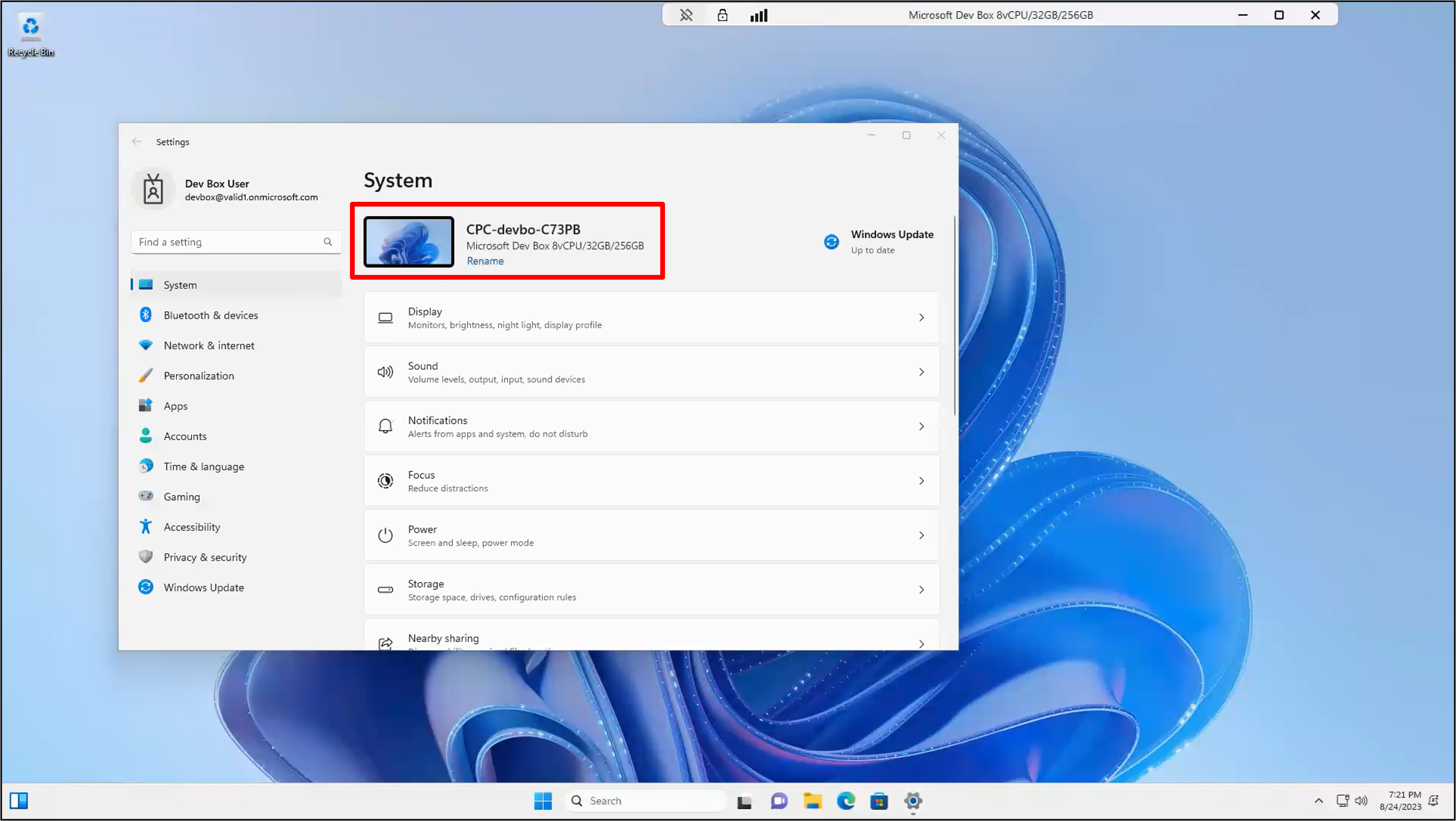The width and height of the screenshot is (1456, 821).
Task: Click the Focus icon
Action: 385,480
